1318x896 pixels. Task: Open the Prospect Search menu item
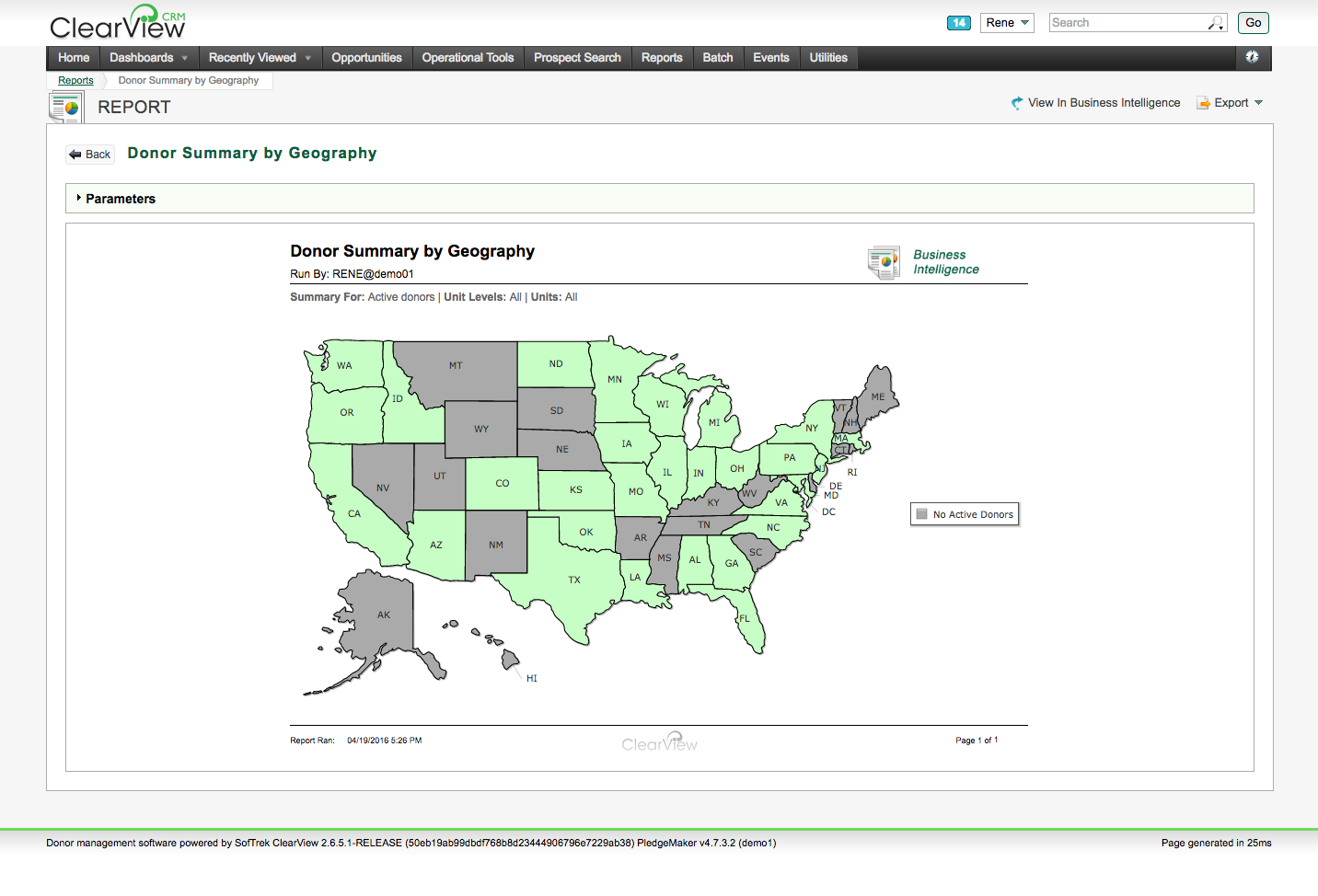[577, 58]
